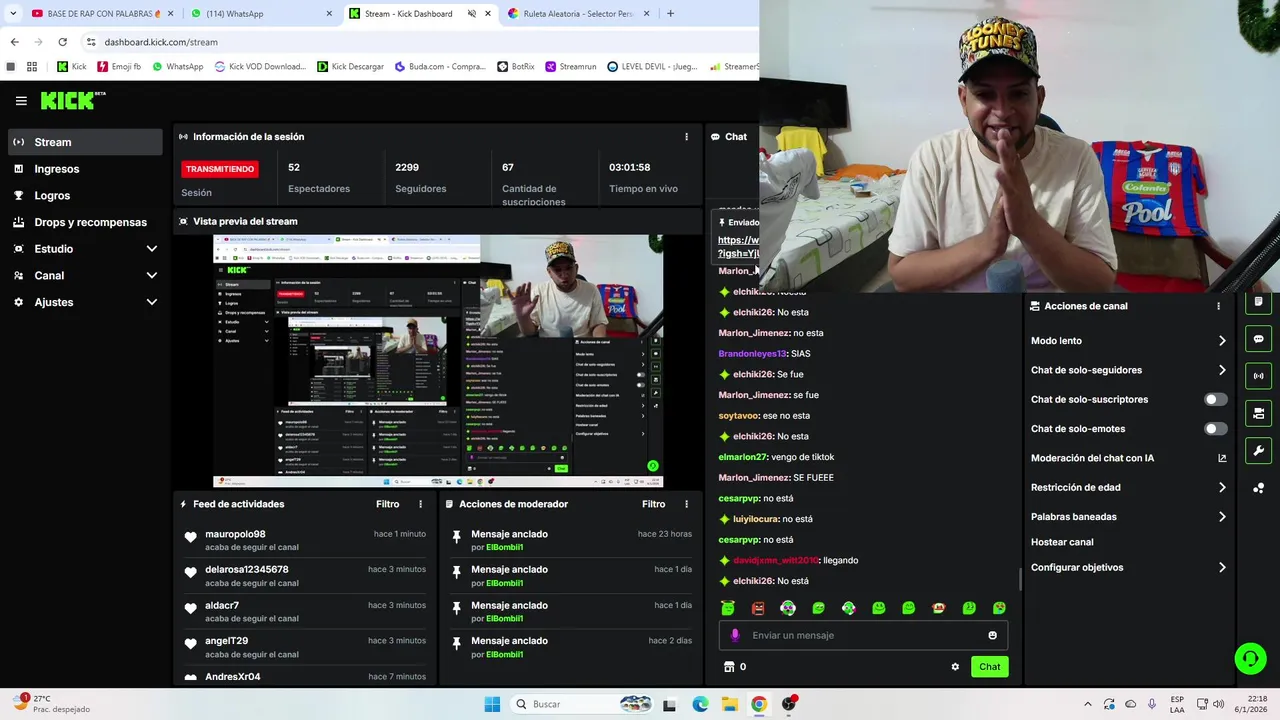This screenshot has height=720, width=1280.
Task: Open Drops y recompensas in sidebar
Action: (x=85, y=222)
